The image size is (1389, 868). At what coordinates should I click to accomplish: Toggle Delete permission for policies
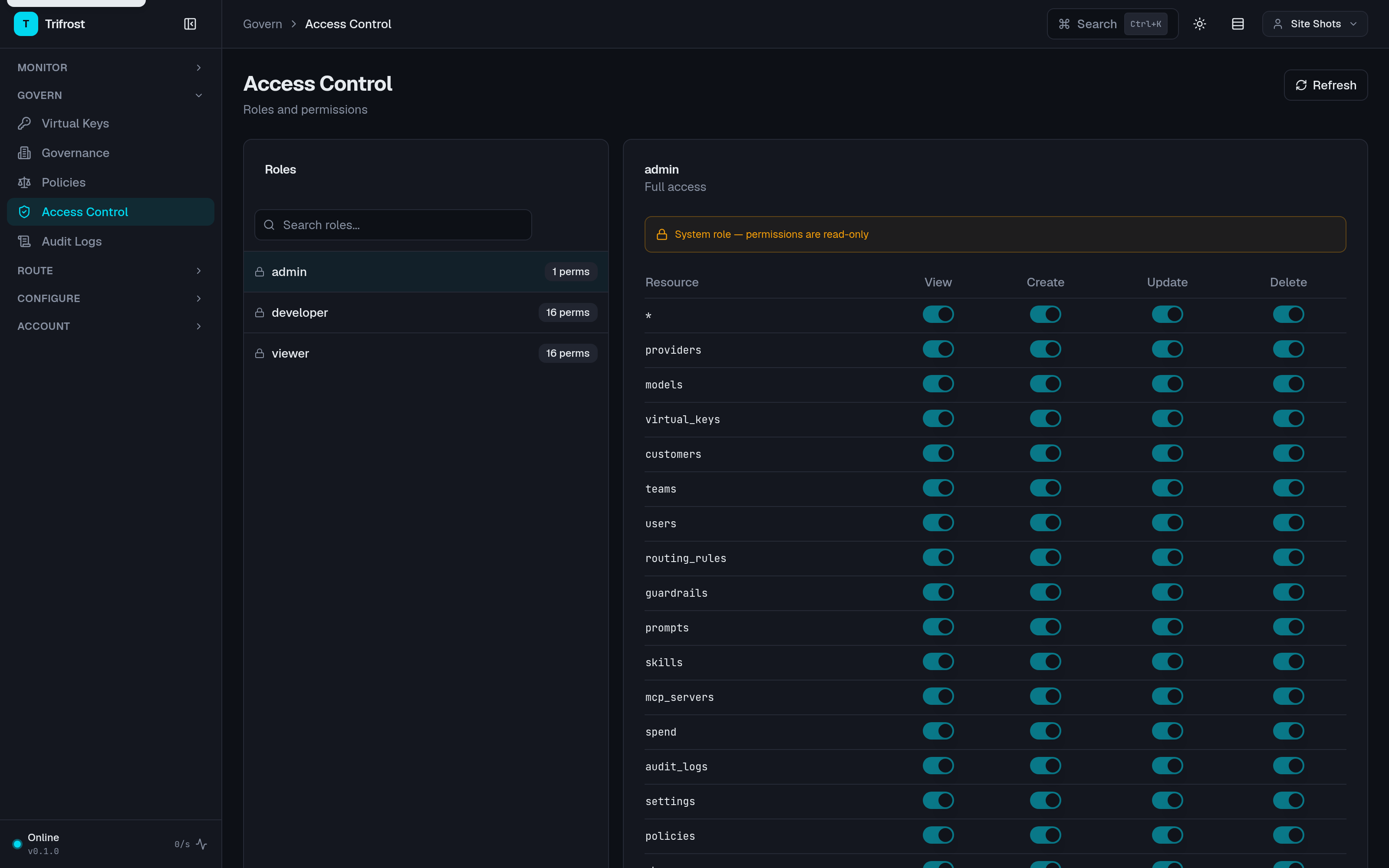tap(1288, 835)
